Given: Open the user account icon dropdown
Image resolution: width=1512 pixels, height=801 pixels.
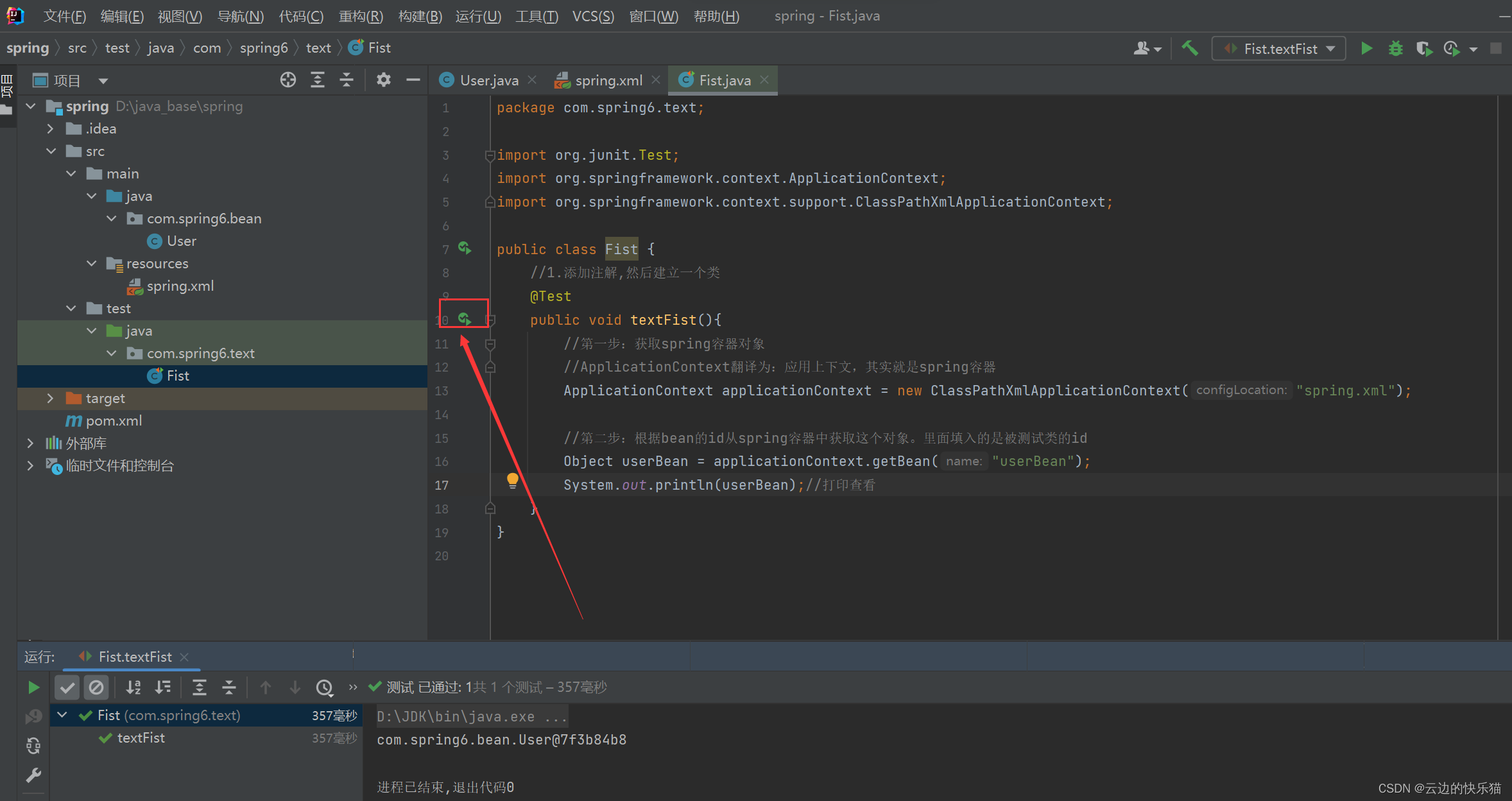Looking at the screenshot, I should [x=1147, y=49].
